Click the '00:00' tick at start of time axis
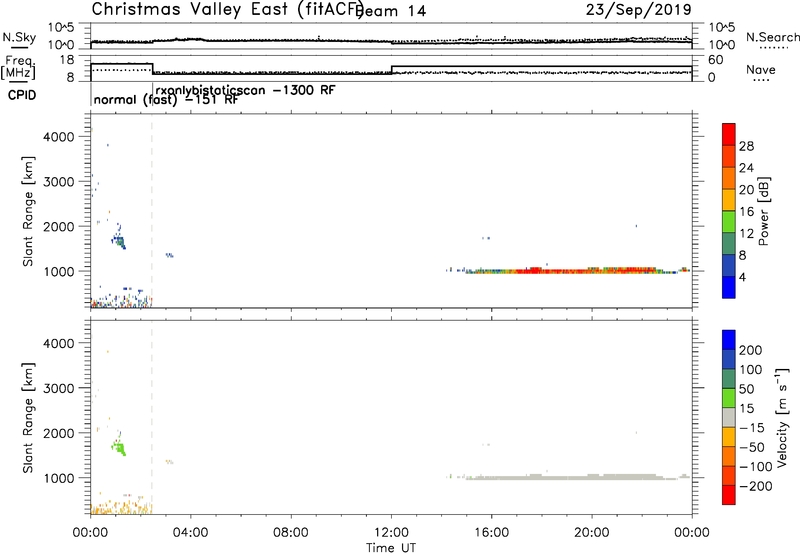Viewport: 800px width, 554px height. click(x=90, y=533)
